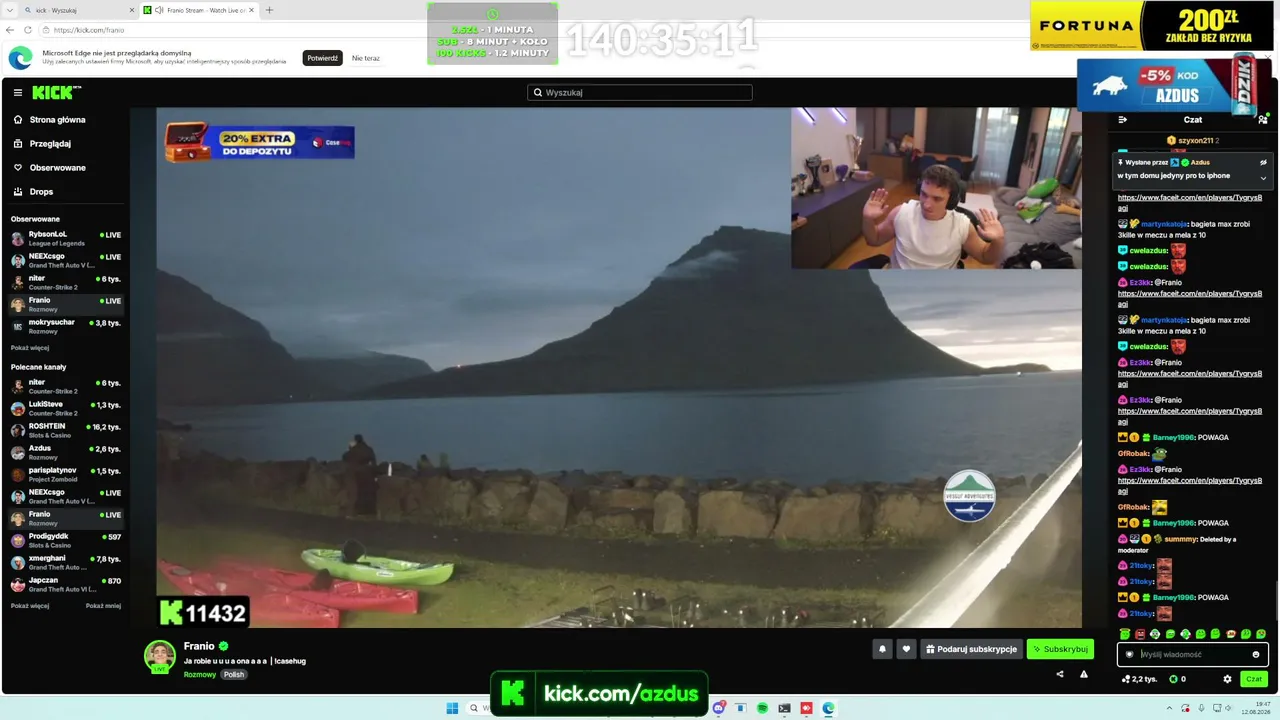This screenshot has height=720, width=1280.
Task: Collapse the chat panel with the arrow icon
Action: pos(1123,120)
